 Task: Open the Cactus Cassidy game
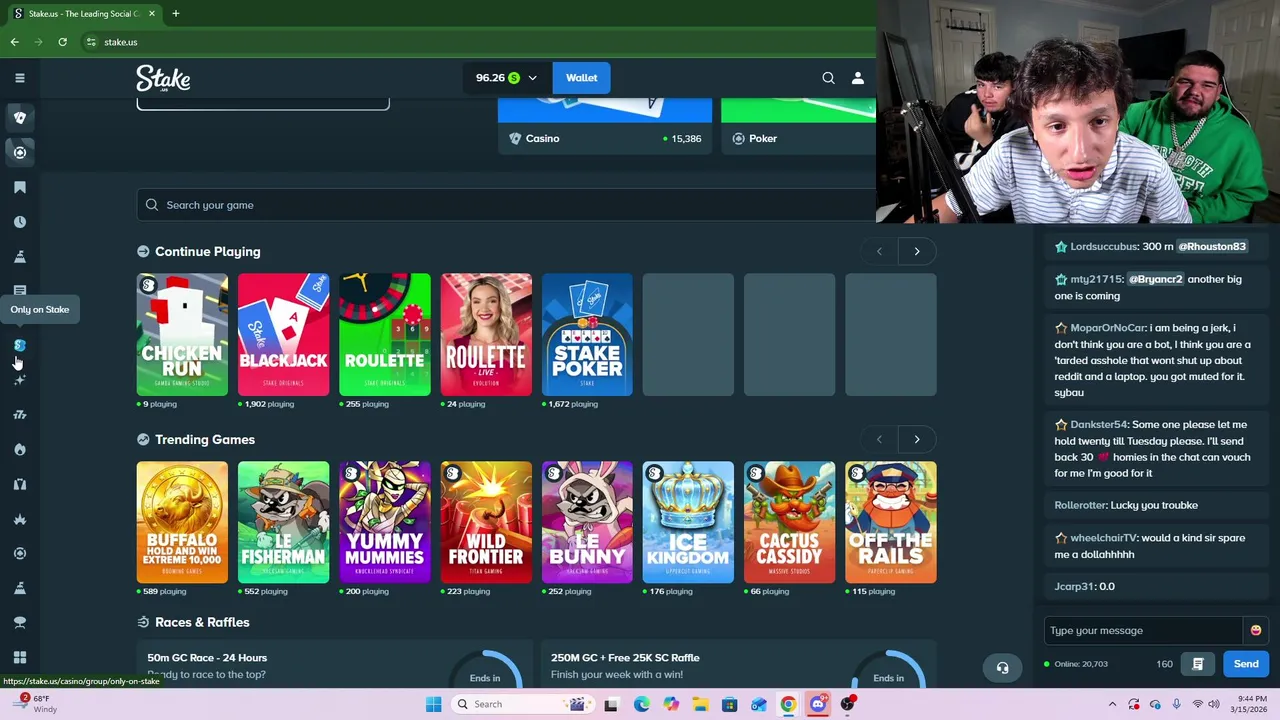click(789, 522)
